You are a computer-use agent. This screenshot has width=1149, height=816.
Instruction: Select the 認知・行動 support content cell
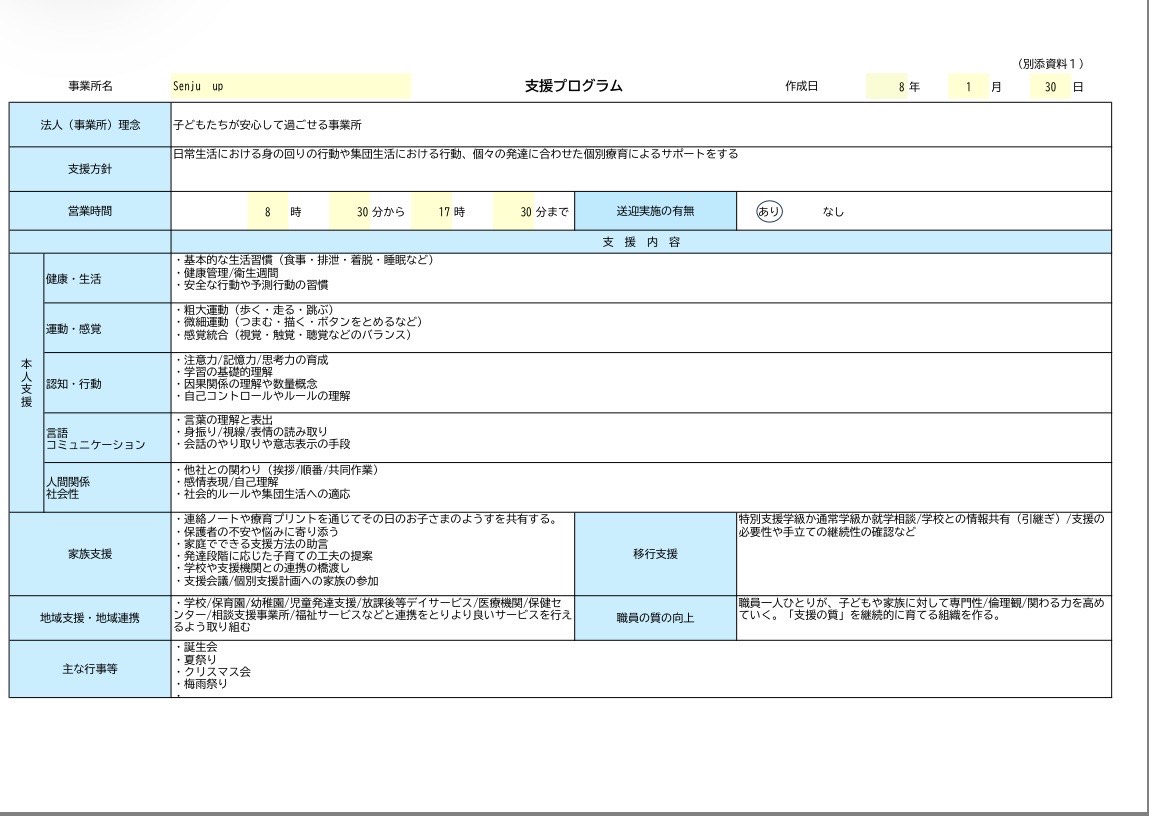(x=640, y=382)
